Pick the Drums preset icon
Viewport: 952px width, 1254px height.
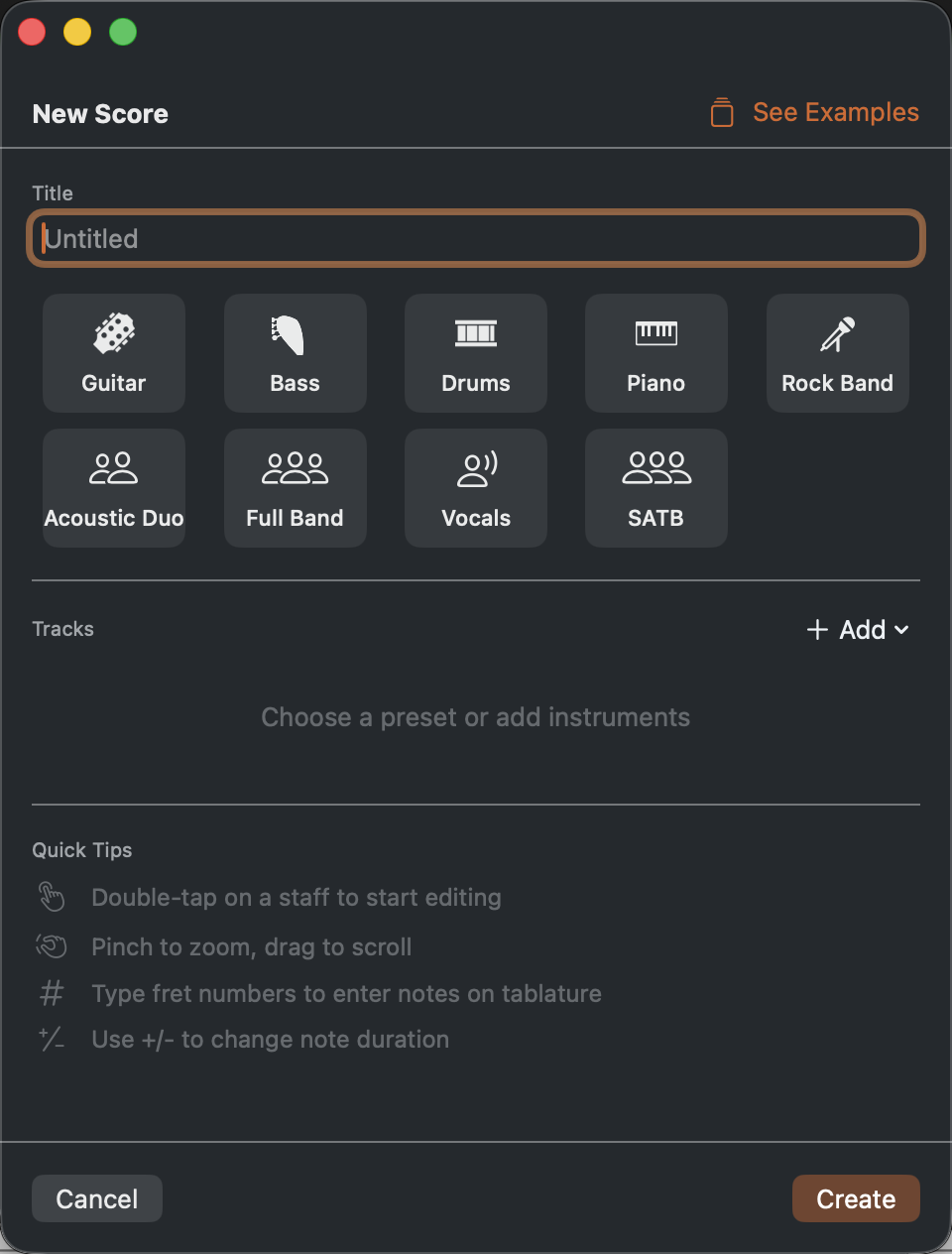(476, 334)
